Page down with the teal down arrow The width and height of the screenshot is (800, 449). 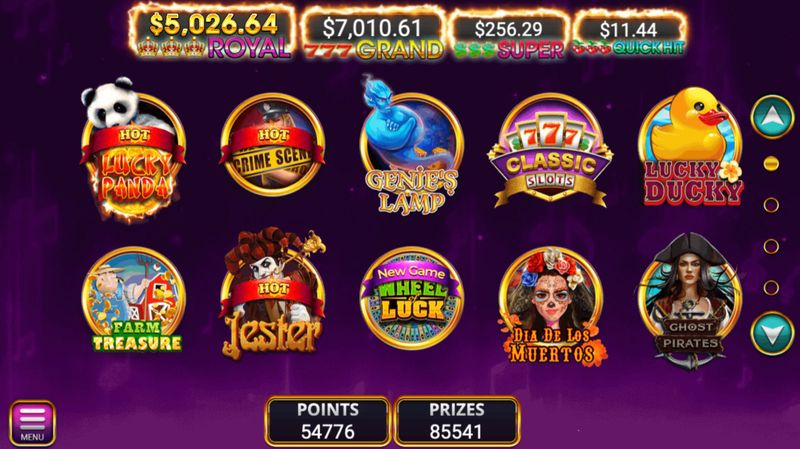point(772,333)
